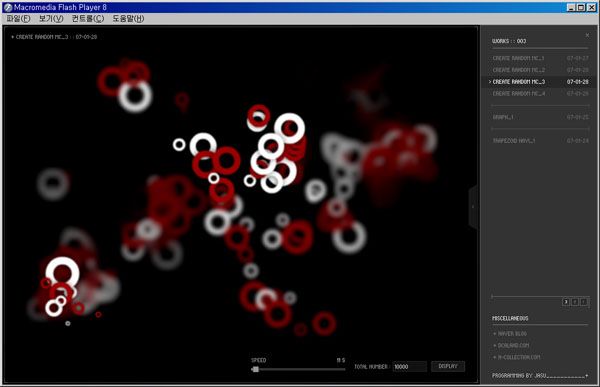Click the third page button in works pager

pos(584,302)
